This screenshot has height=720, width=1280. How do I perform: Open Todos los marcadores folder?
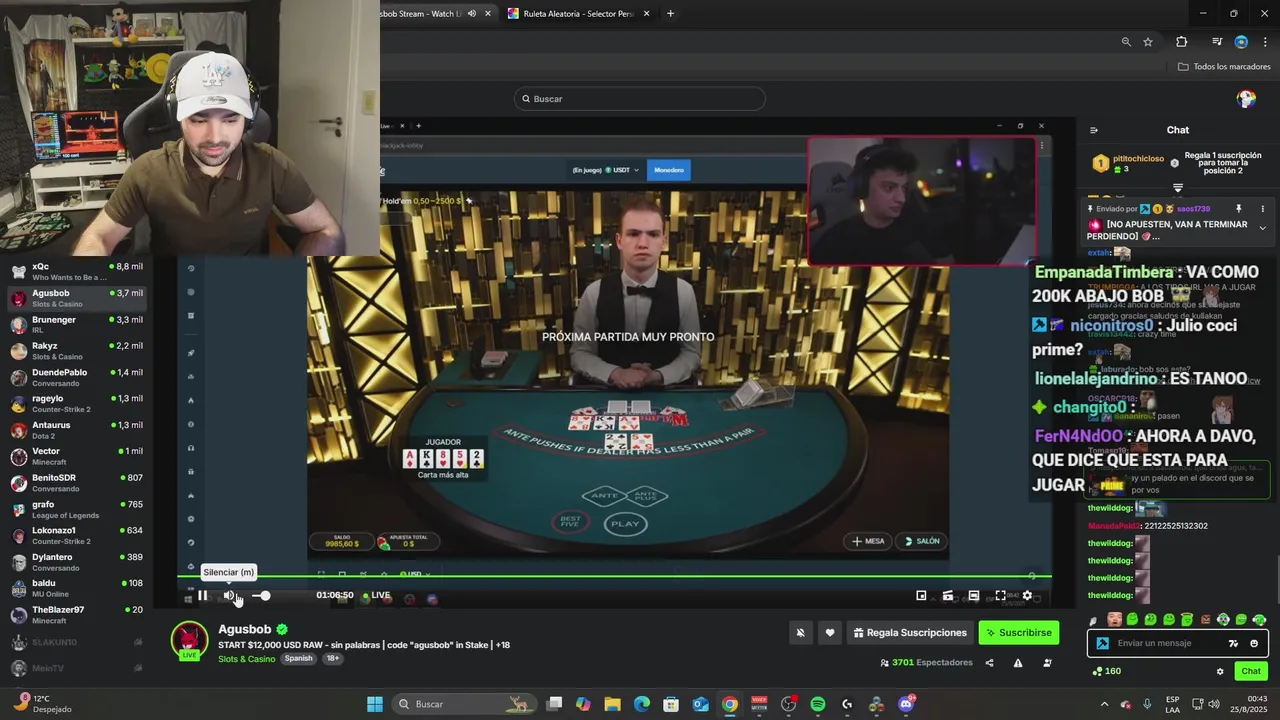point(1224,67)
